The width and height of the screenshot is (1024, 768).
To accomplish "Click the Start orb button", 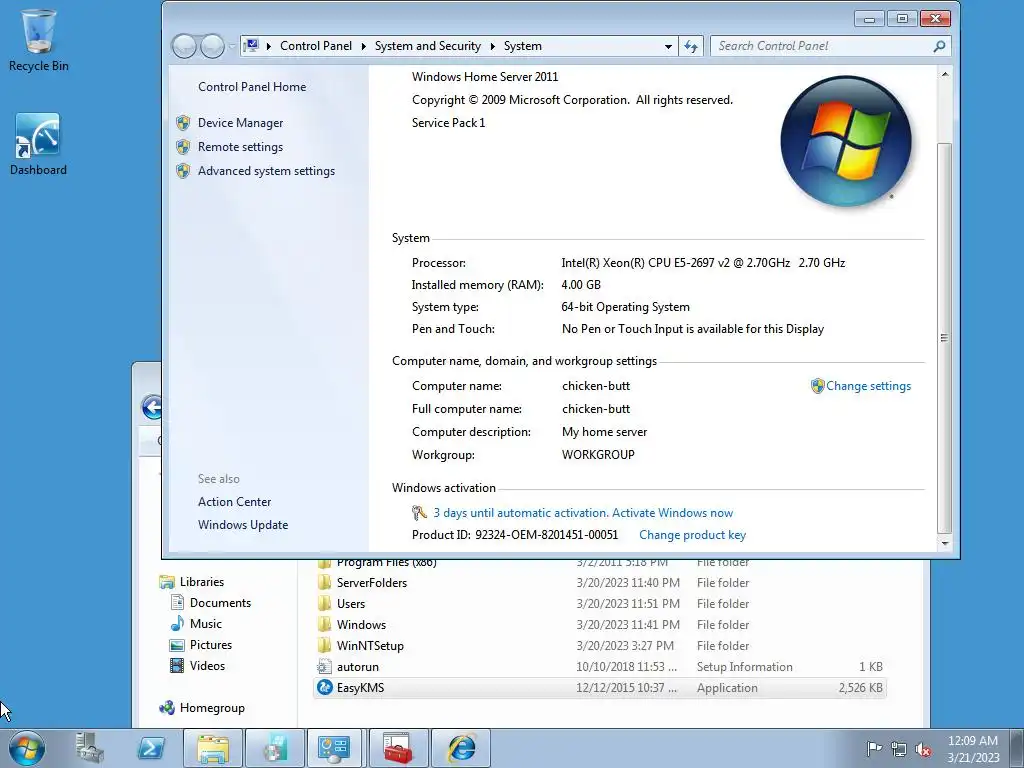I will click(27, 748).
